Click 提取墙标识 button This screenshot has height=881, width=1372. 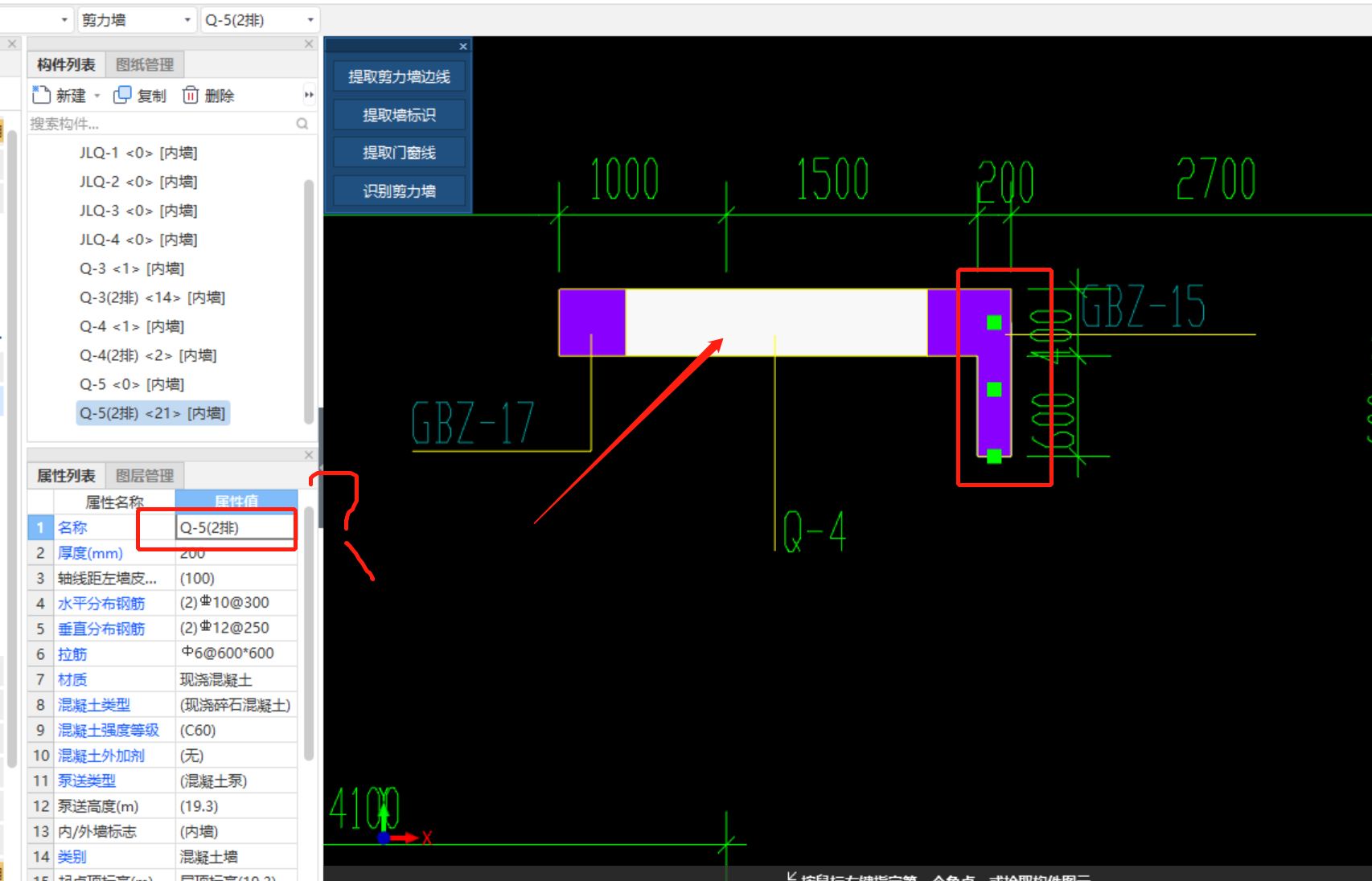pos(399,115)
